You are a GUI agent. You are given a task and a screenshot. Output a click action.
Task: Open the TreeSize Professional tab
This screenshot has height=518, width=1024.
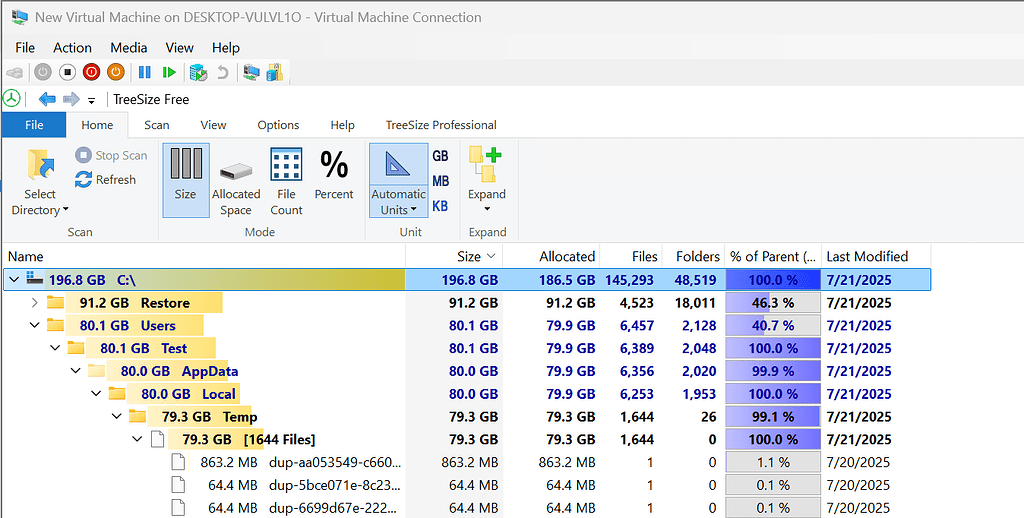(x=441, y=125)
